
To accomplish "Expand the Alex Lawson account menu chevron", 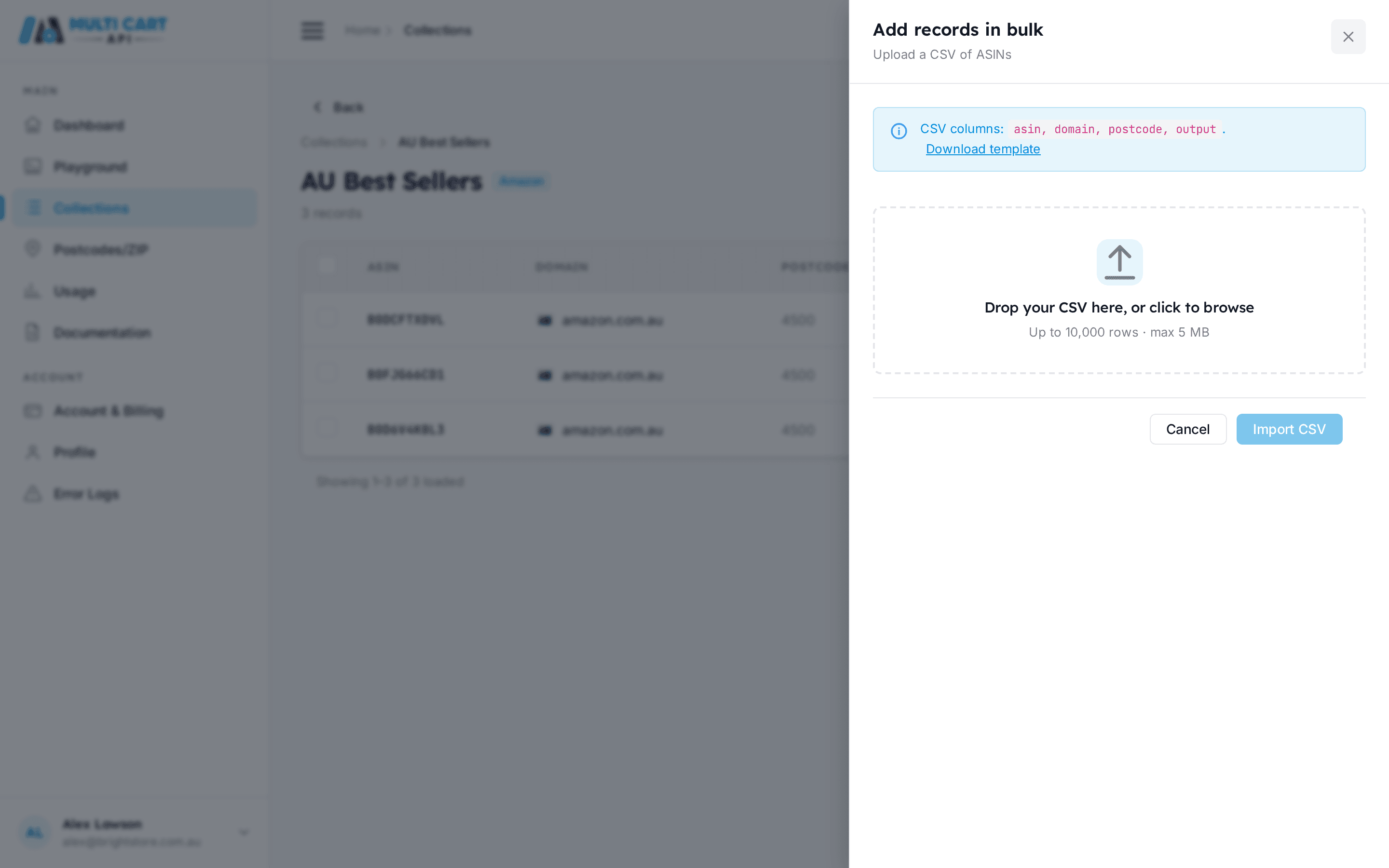I will (x=244, y=832).
